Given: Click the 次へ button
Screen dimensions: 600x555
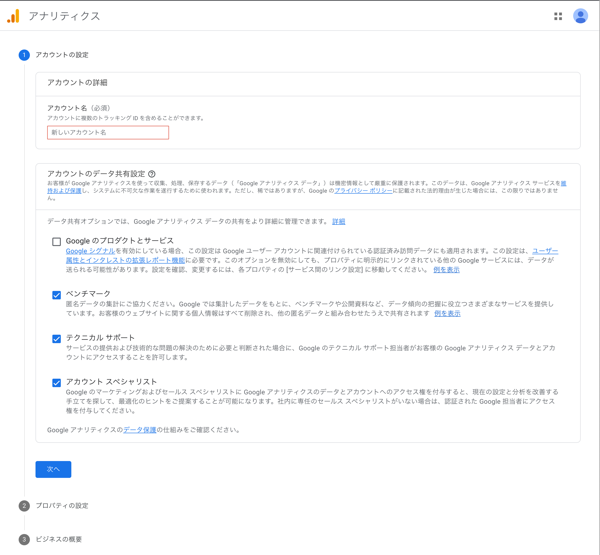Looking at the screenshot, I should point(53,469).
